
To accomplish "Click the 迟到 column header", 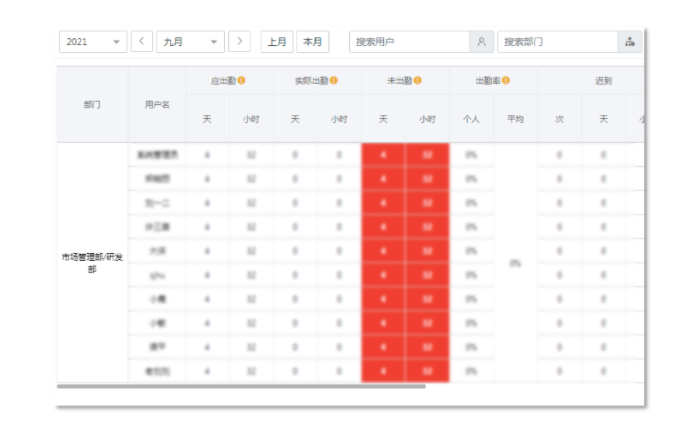I will [x=603, y=80].
